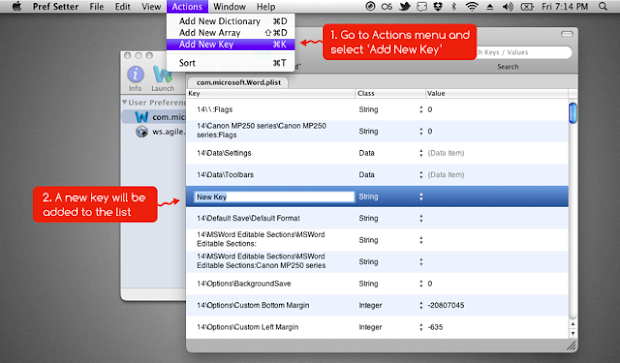Viewport: 620px width, 363px height.
Task: Open the Apple menu
Action: tap(17, 6)
